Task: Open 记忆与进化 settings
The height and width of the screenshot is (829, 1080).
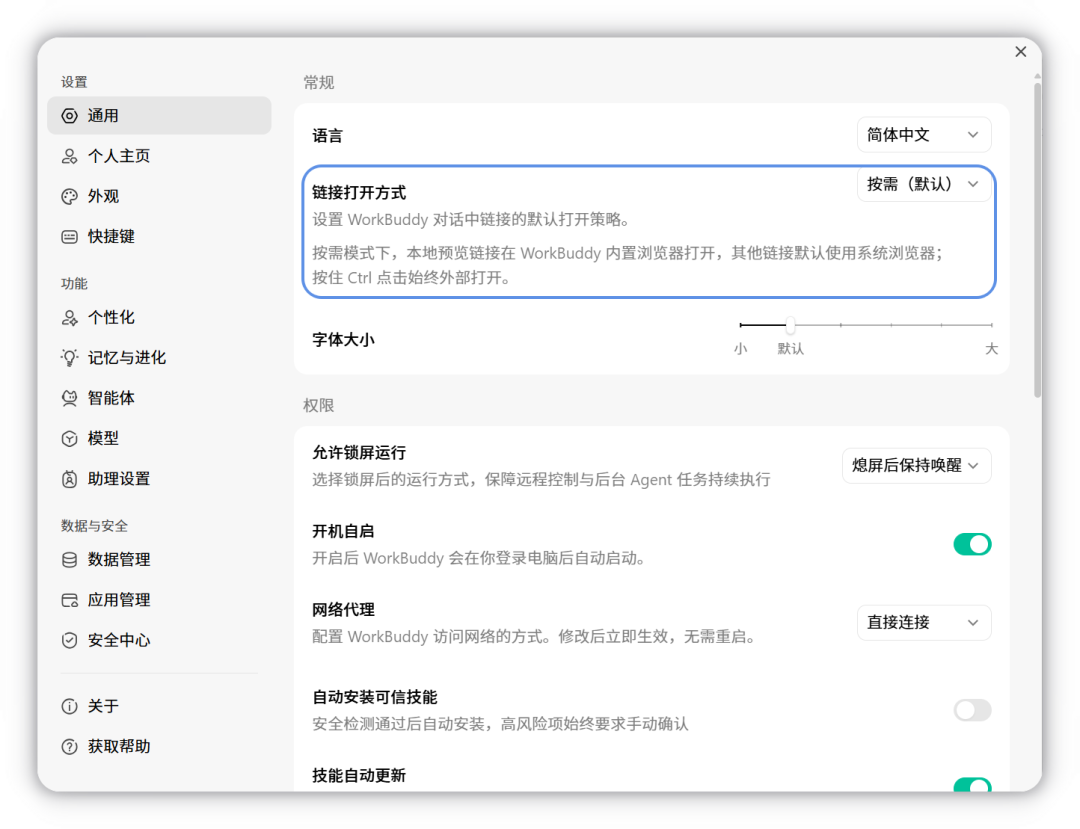Action: [159, 357]
